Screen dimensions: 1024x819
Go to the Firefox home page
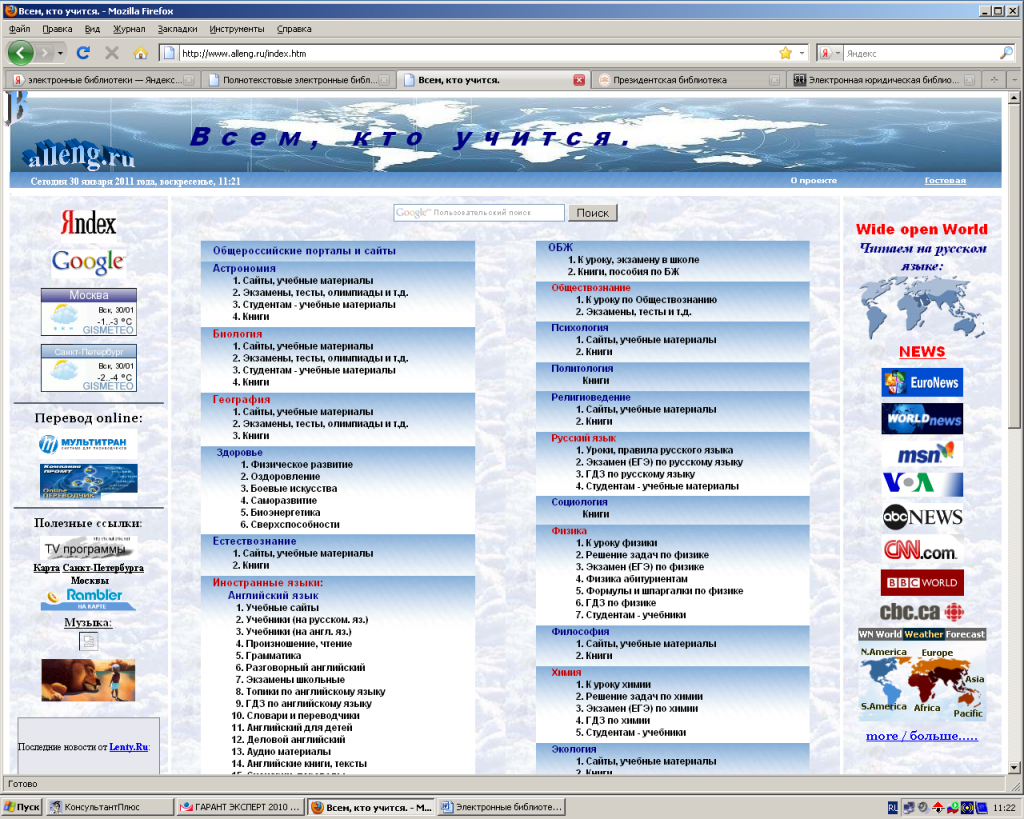(x=140, y=53)
